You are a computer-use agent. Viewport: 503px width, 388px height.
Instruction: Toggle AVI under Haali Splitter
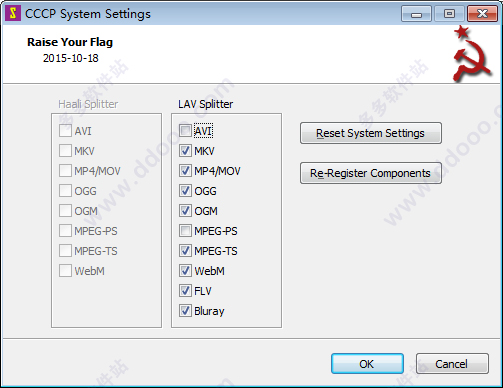[65, 131]
